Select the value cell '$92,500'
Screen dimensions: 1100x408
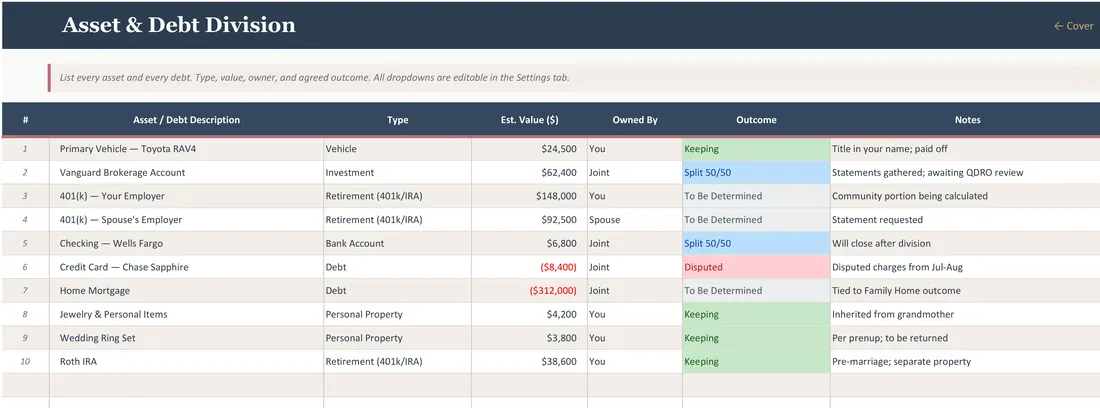point(530,219)
